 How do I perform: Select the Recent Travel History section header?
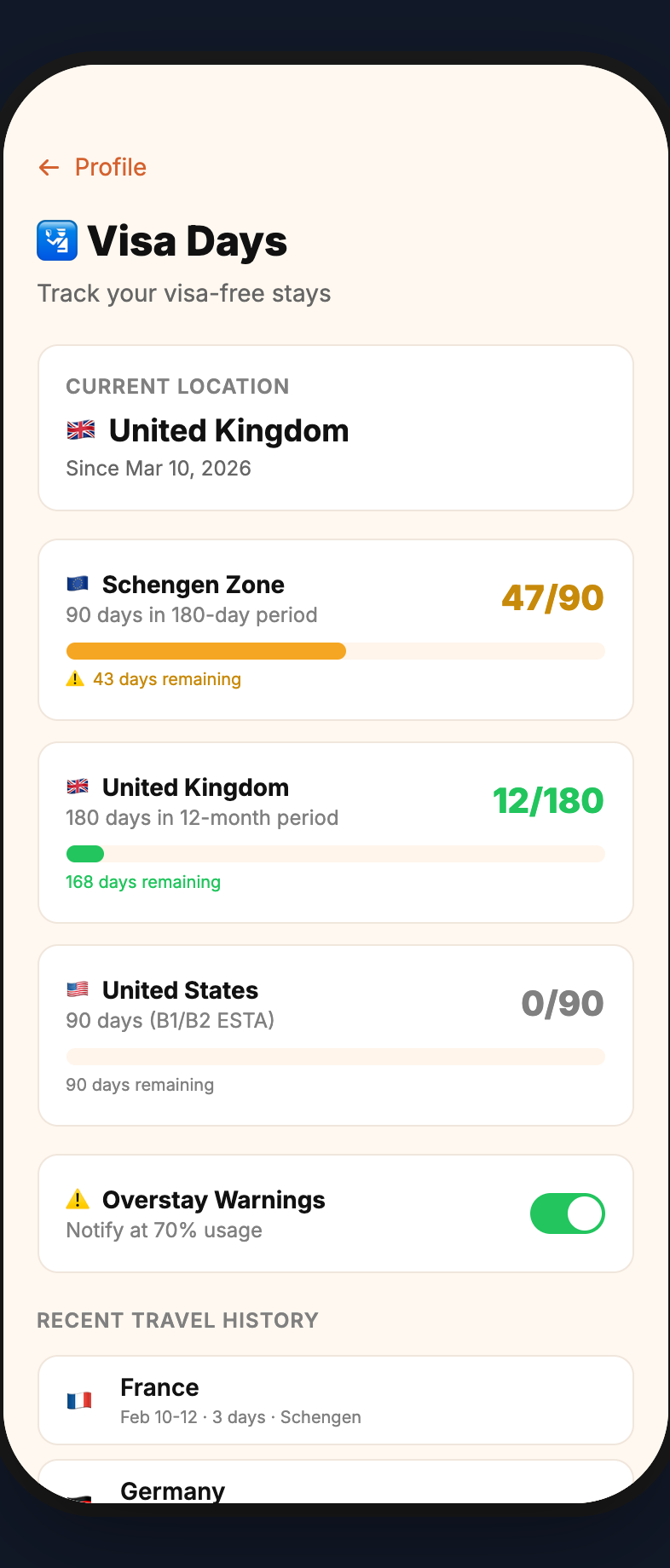pos(176,1320)
